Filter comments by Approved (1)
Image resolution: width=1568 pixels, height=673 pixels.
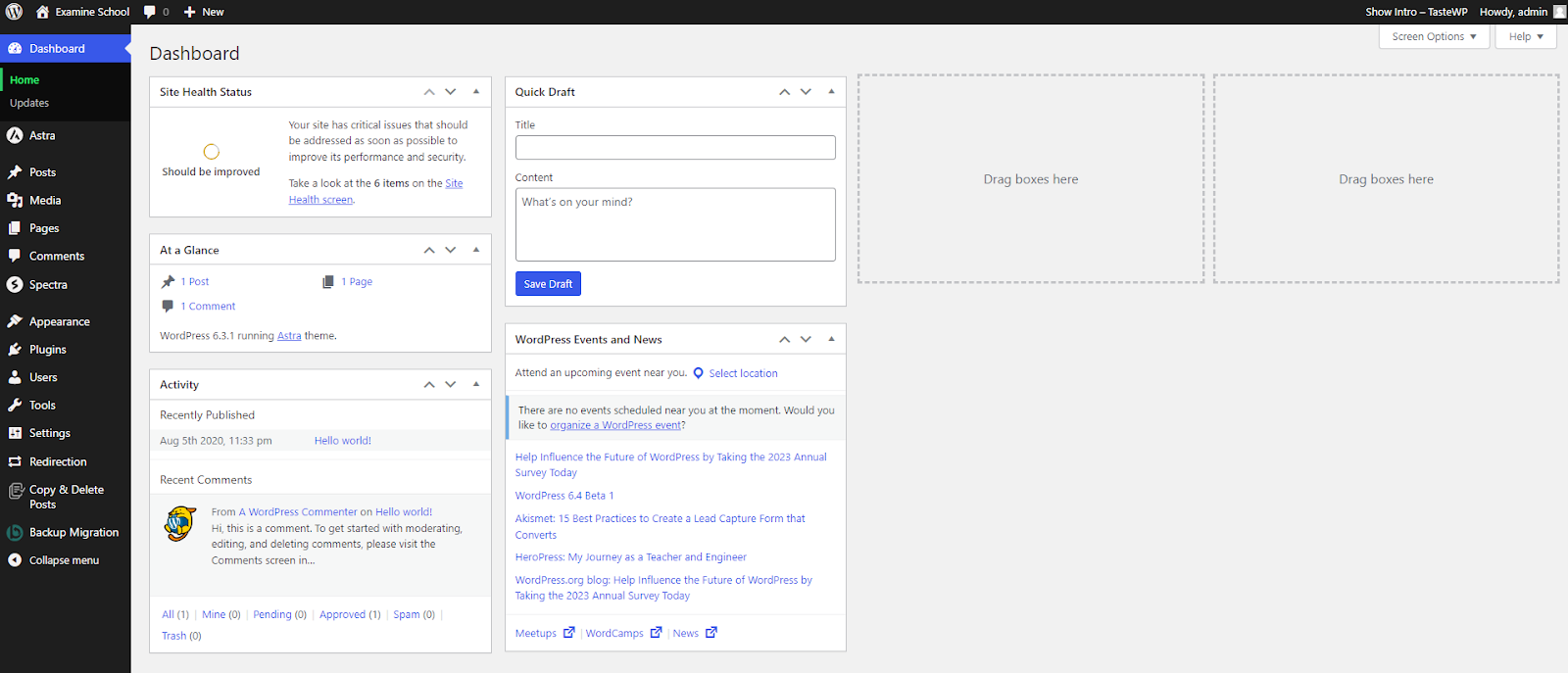point(350,615)
